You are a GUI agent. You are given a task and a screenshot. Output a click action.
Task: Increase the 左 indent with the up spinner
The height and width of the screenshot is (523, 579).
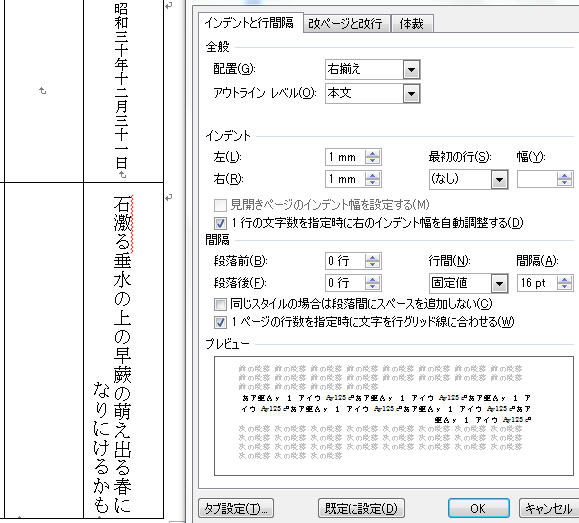(372, 153)
